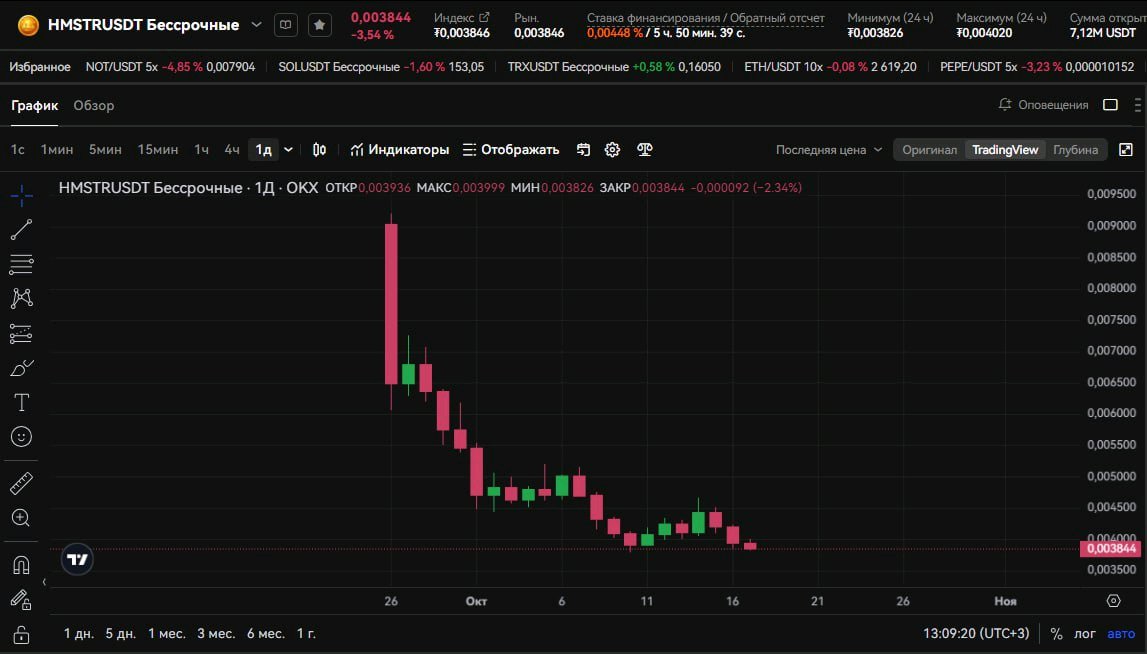Select the XABCD pattern tool
The image size is (1147, 654).
[21, 298]
